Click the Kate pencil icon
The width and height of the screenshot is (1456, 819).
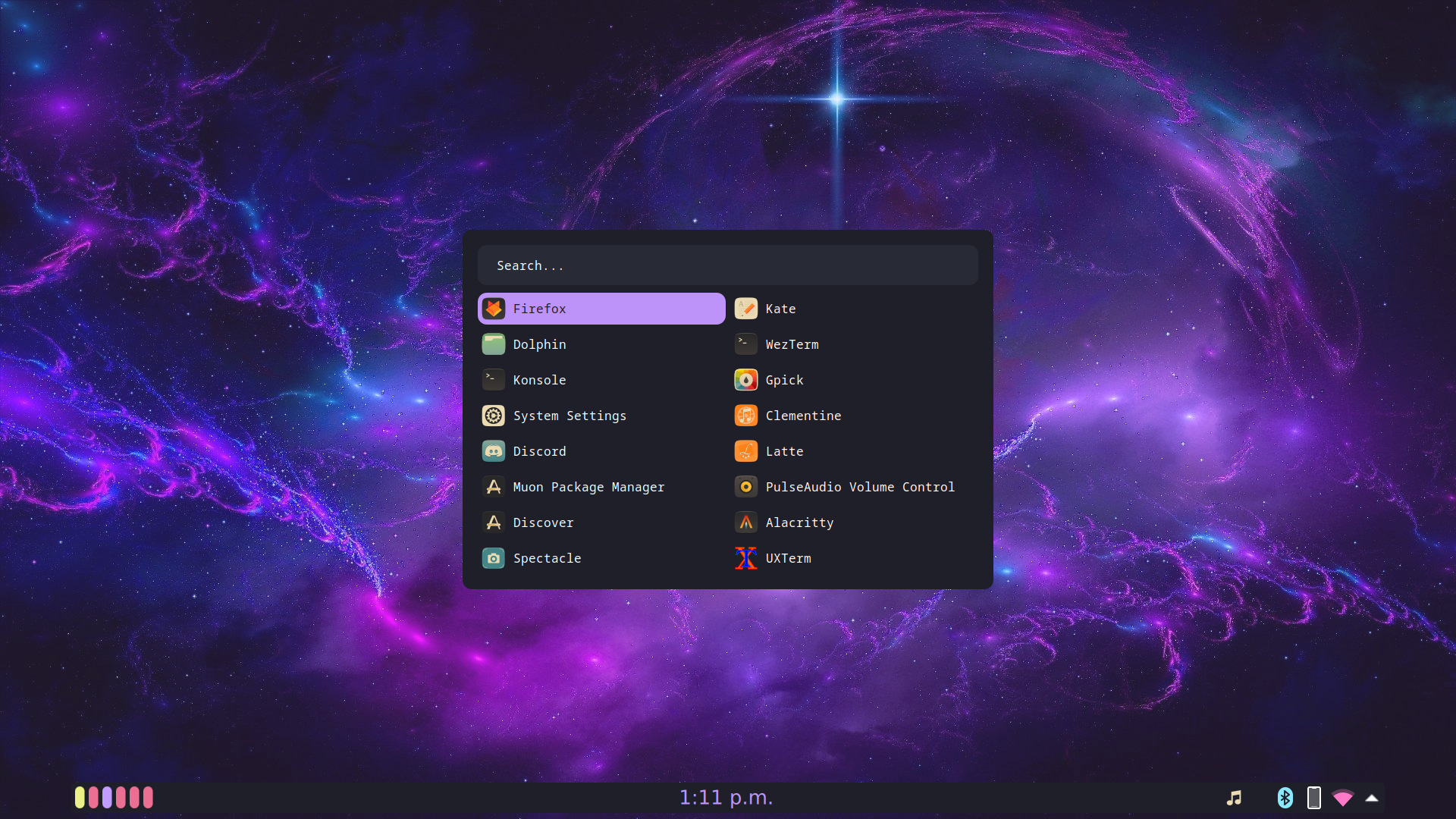(746, 309)
